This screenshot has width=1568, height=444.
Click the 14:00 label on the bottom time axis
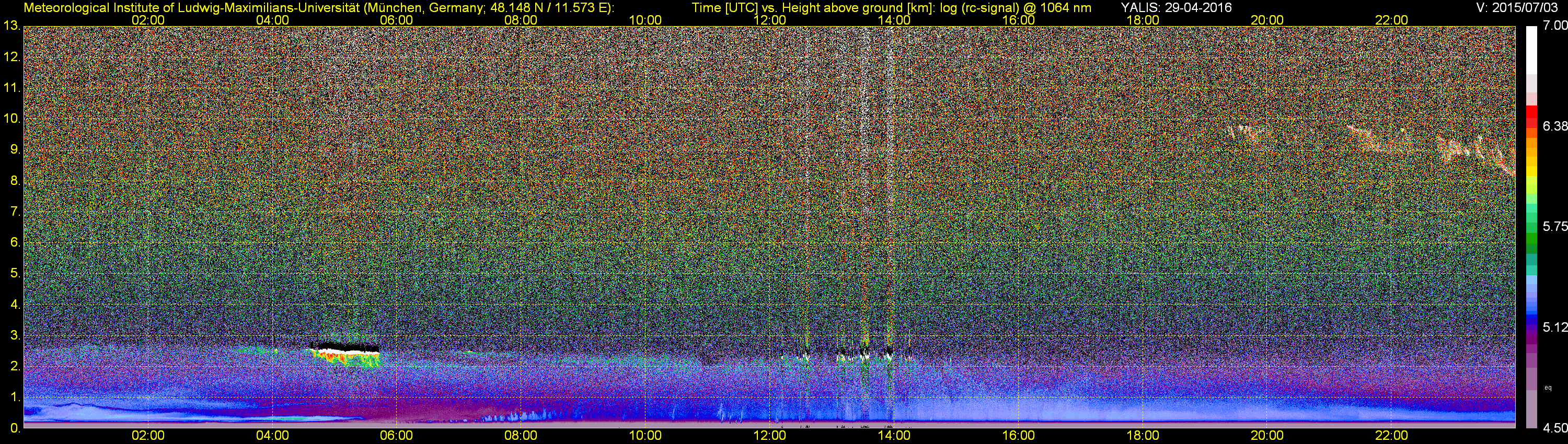coord(894,436)
